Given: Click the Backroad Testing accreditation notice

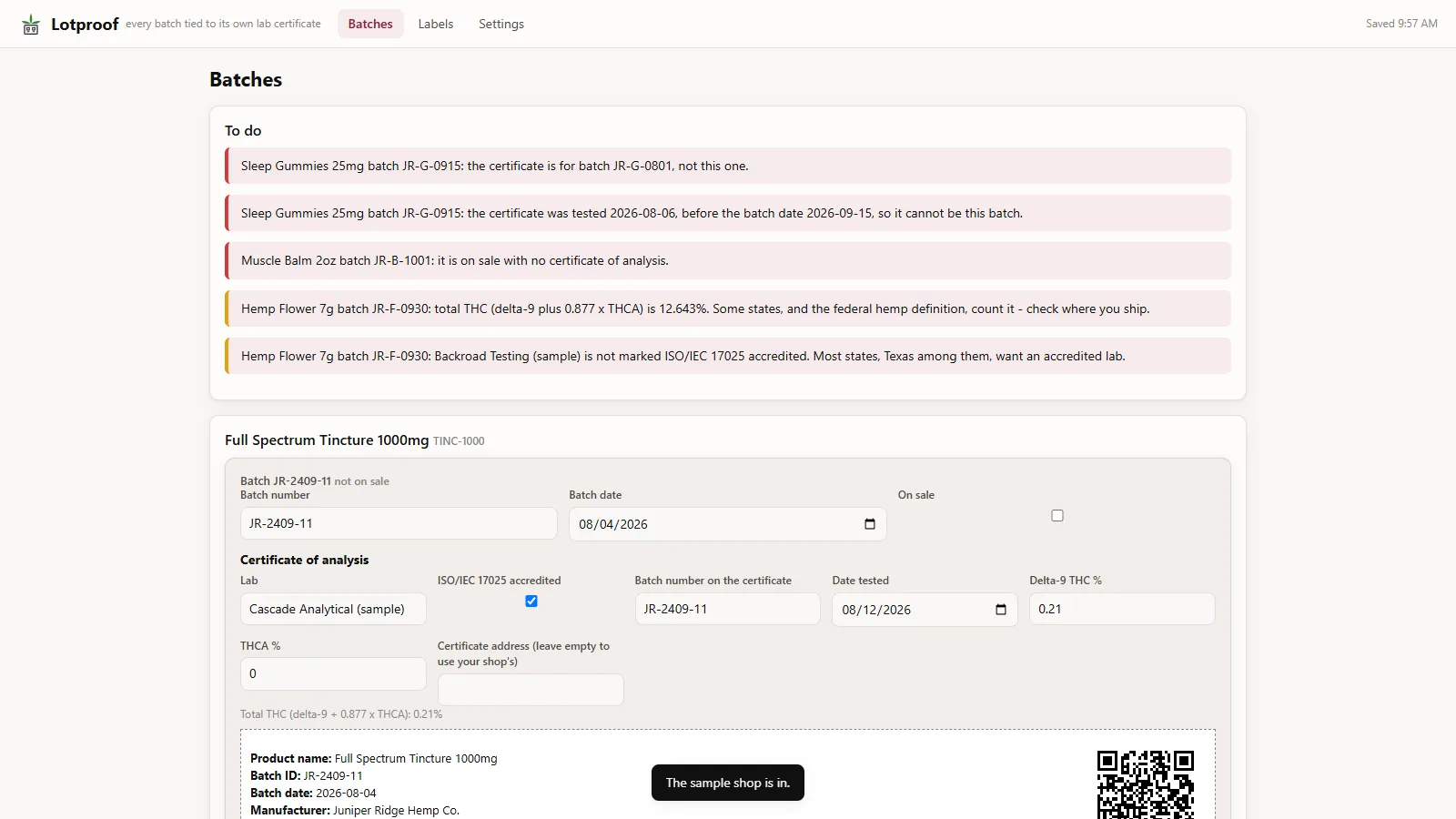Looking at the screenshot, I should pos(728,356).
